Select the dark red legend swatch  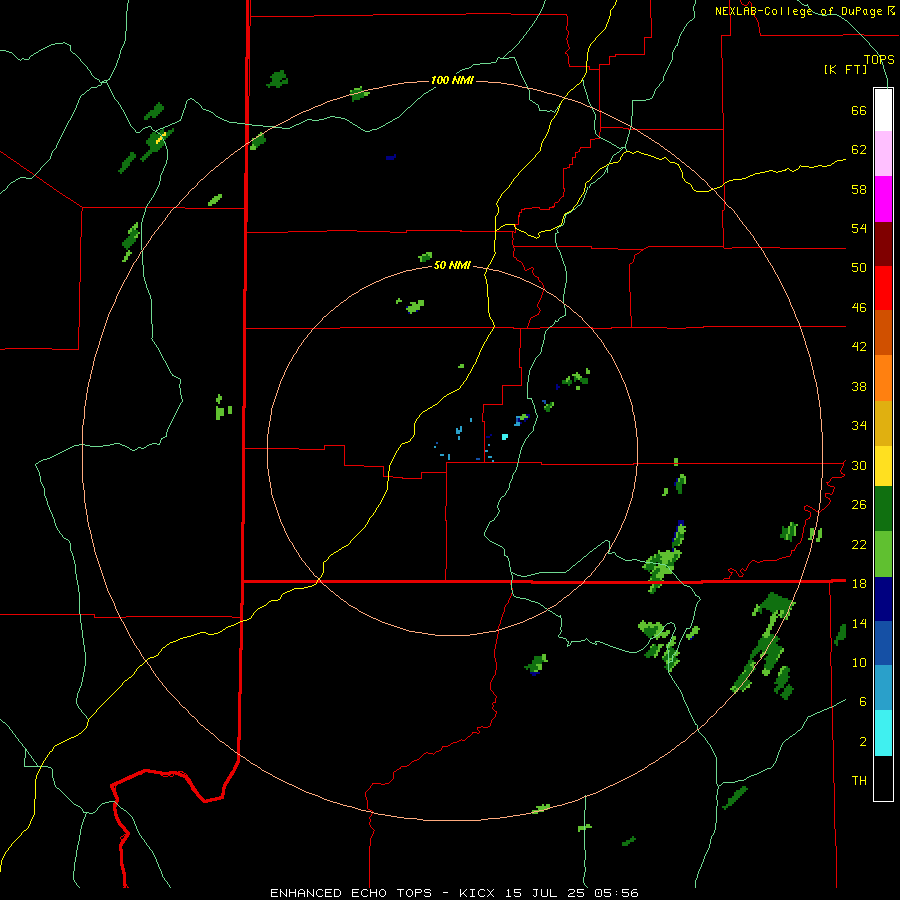click(x=883, y=245)
